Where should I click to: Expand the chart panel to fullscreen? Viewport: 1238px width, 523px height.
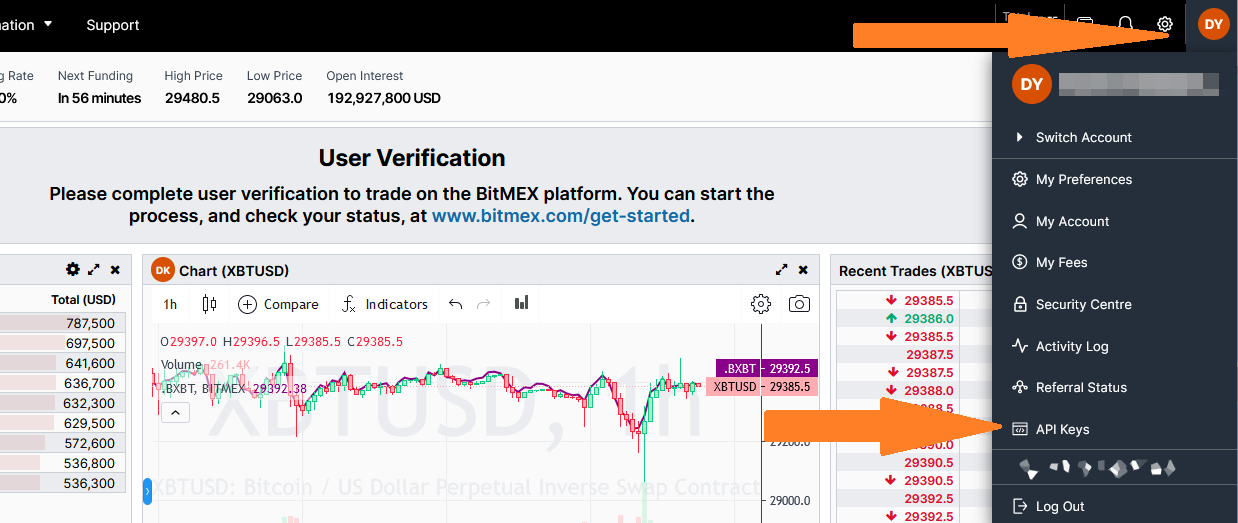[x=781, y=270]
